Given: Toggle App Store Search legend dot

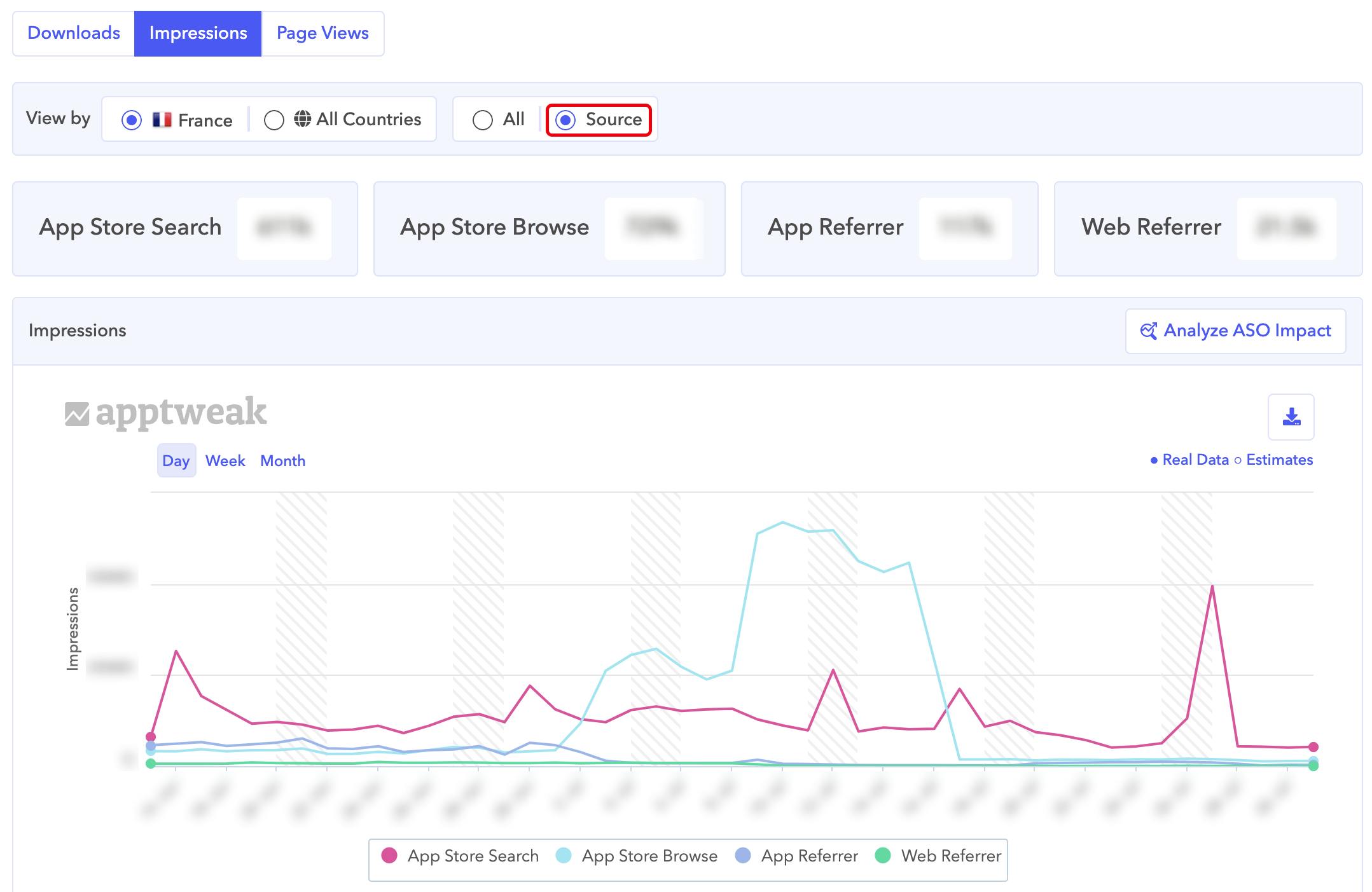Looking at the screenshot, I should 389,856.
